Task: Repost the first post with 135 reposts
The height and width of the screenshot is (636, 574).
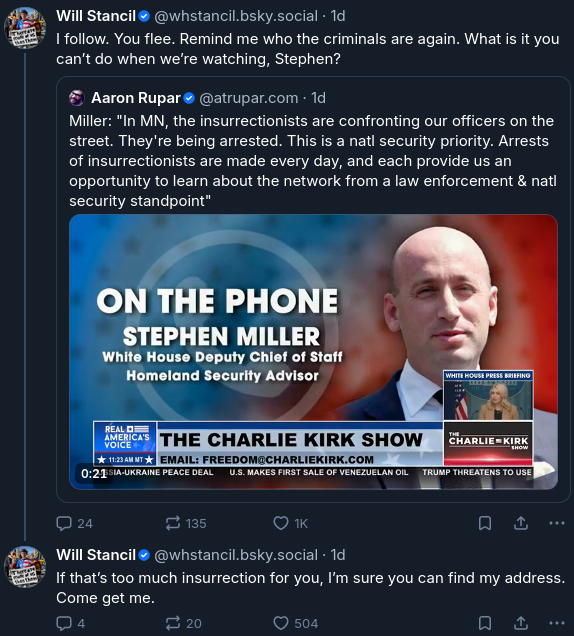Action: [186, 523]
